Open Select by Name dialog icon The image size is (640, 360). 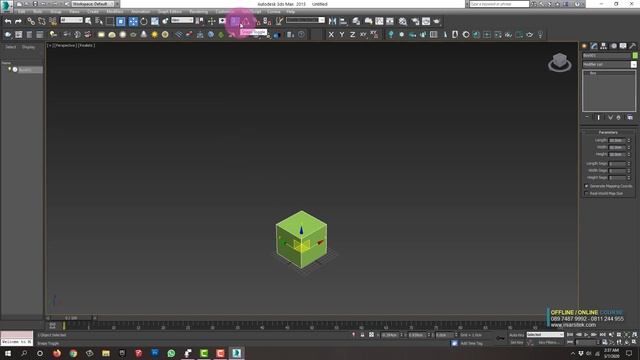click(99, 21)
